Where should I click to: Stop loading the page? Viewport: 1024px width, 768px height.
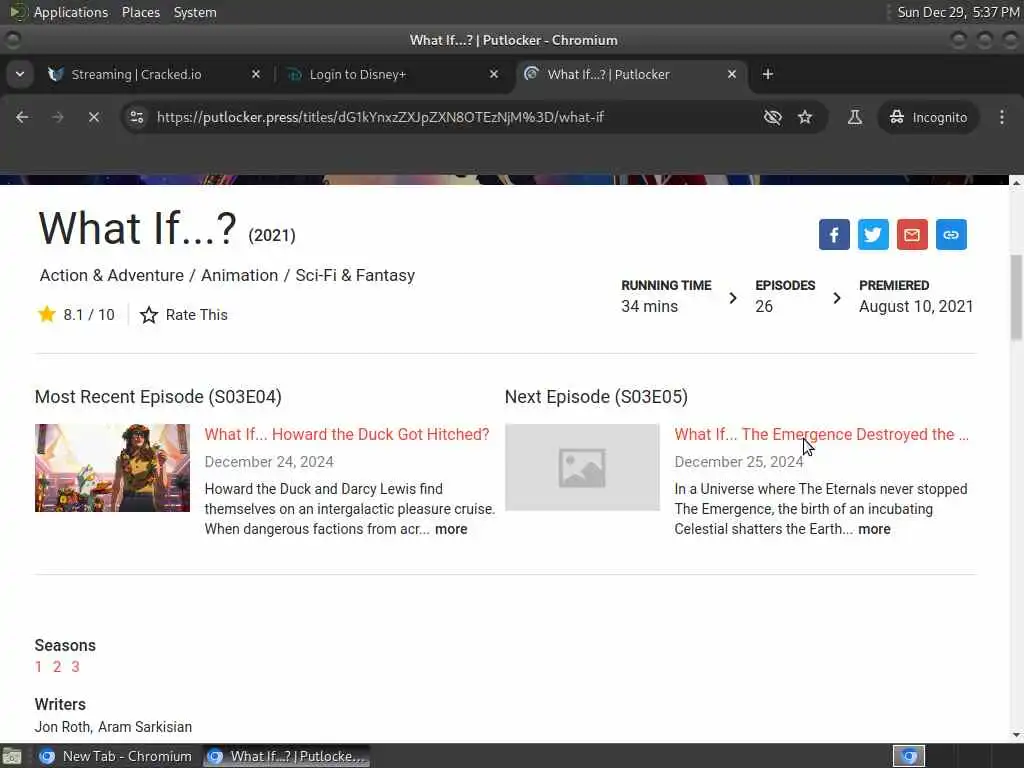(x=94, y=117)
